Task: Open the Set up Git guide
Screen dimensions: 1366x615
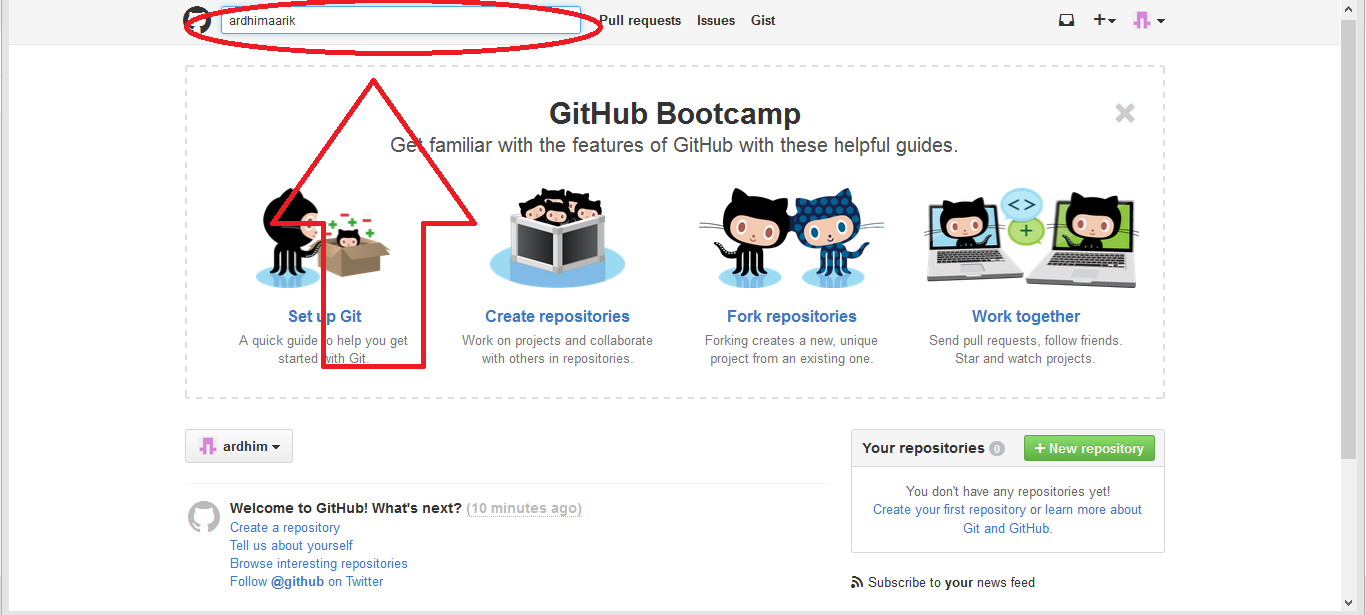Action: (325, 316)
